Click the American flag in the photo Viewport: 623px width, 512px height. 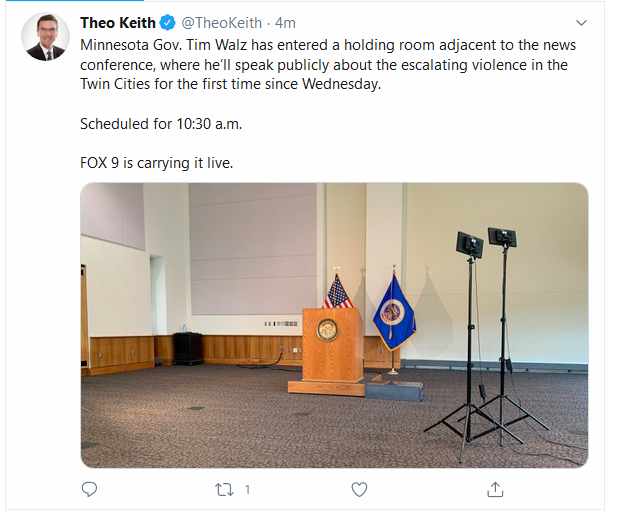(338, 293)
